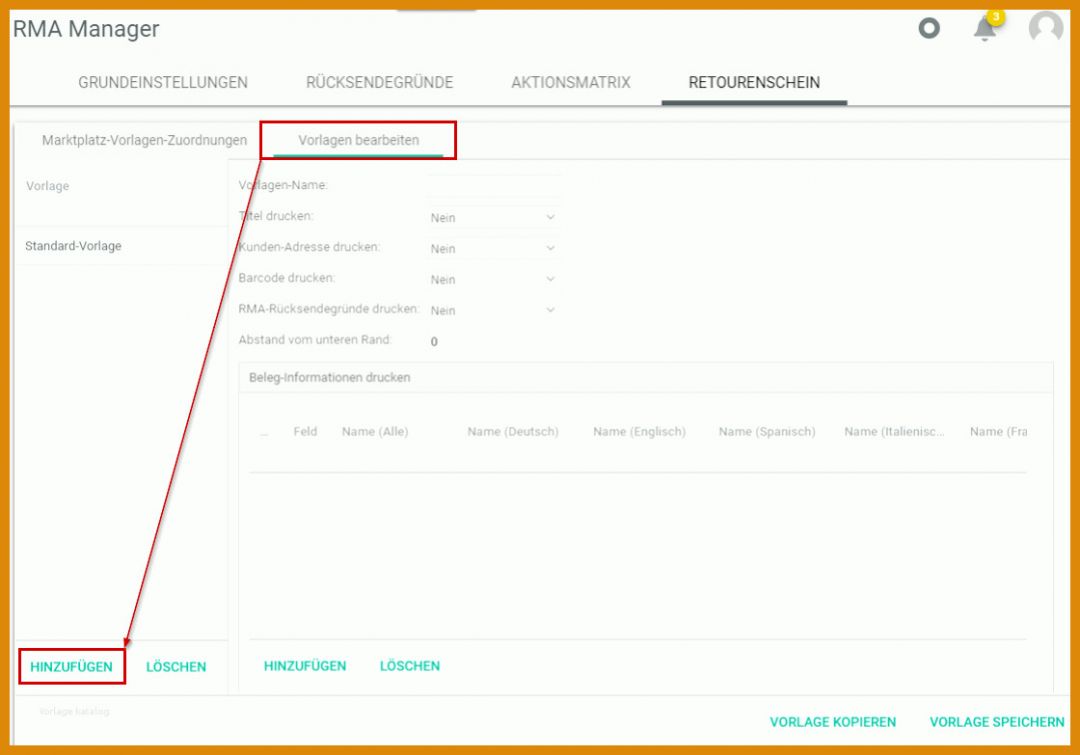Open the AKTIONSMATRIX tab
This screenshot has height=755, width=1080.
tap(571, 83)
